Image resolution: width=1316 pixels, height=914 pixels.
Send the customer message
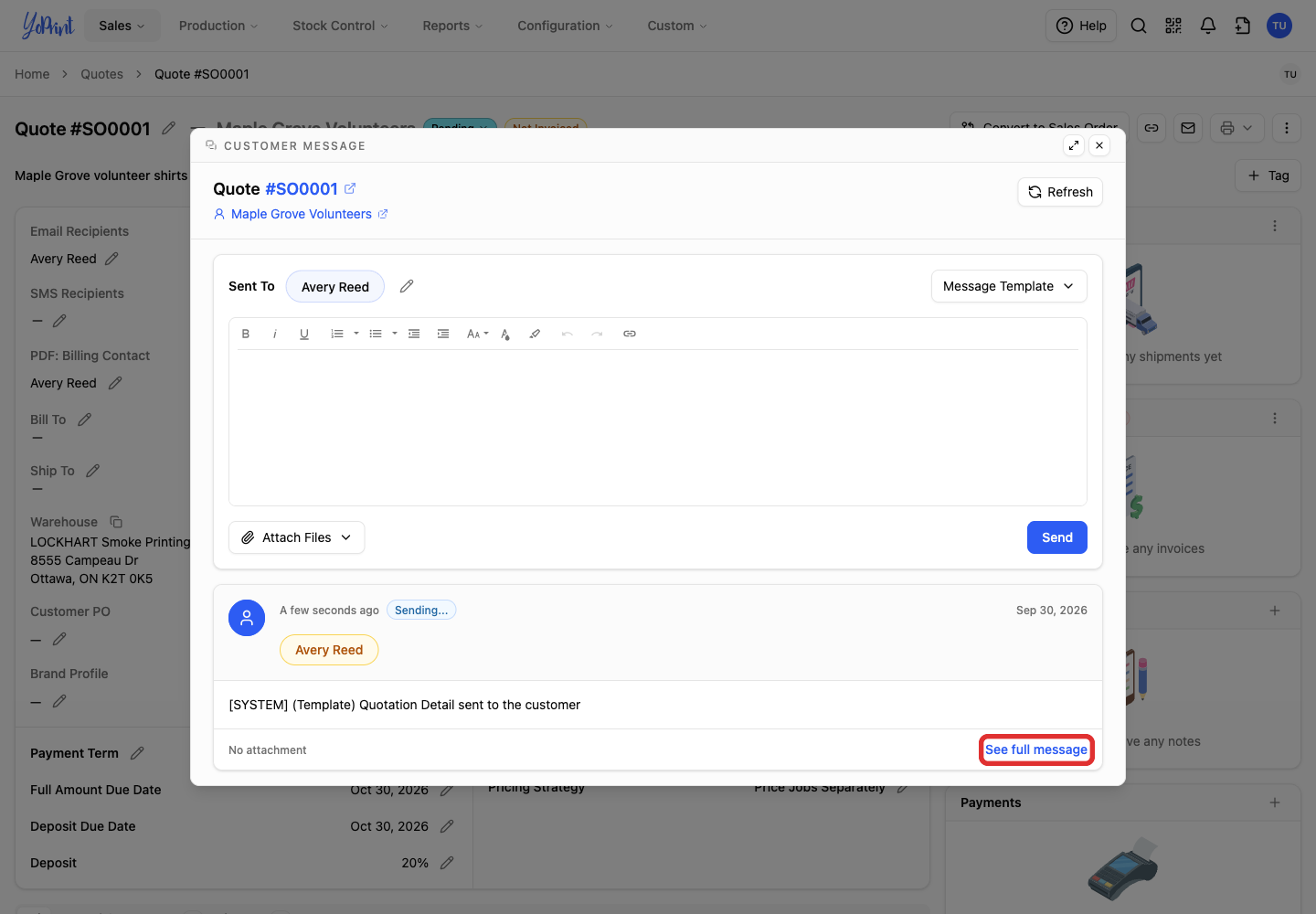[x=1057, y=537]
